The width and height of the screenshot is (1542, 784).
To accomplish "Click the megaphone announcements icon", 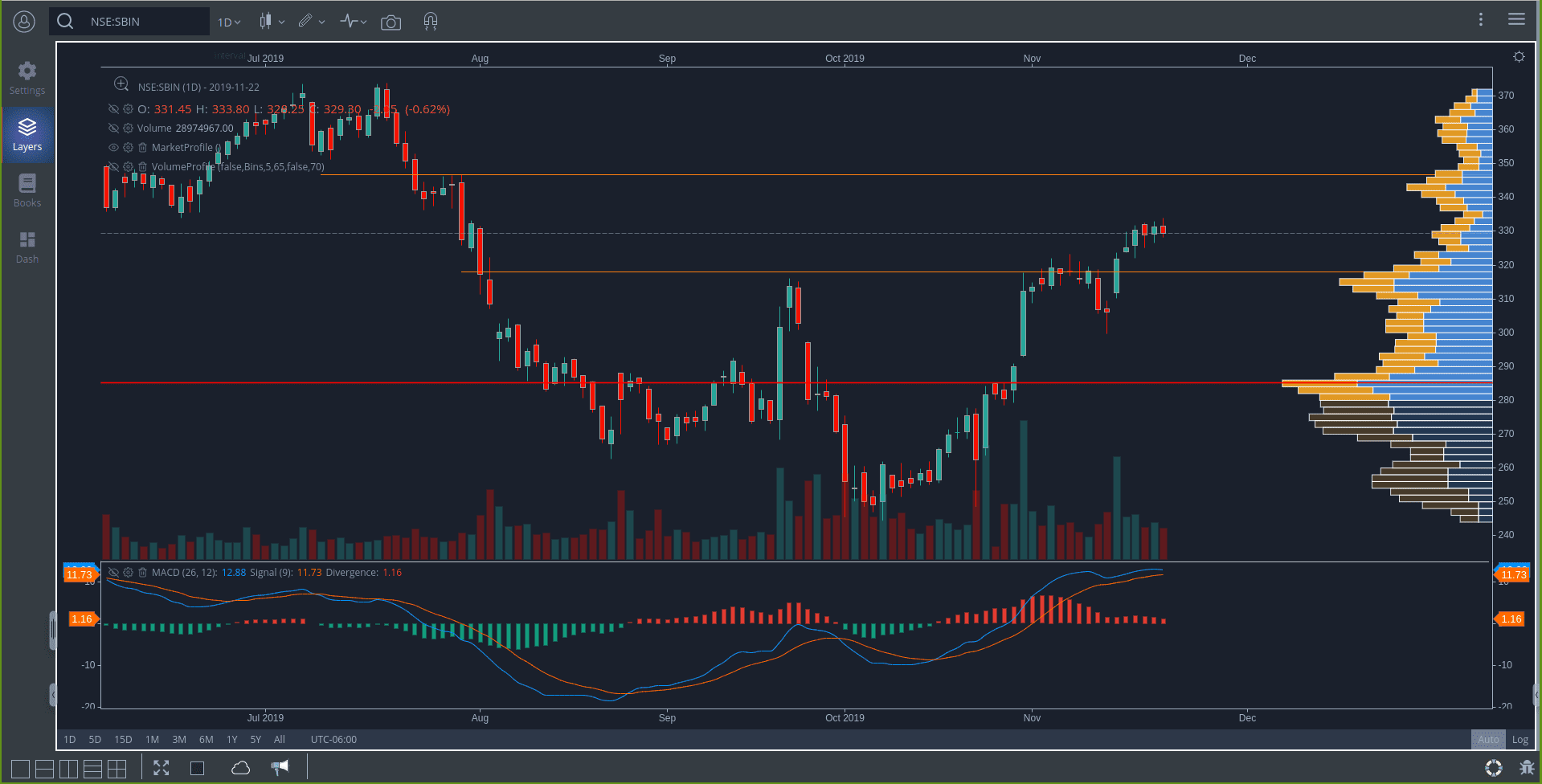I will tap(280, 767).
